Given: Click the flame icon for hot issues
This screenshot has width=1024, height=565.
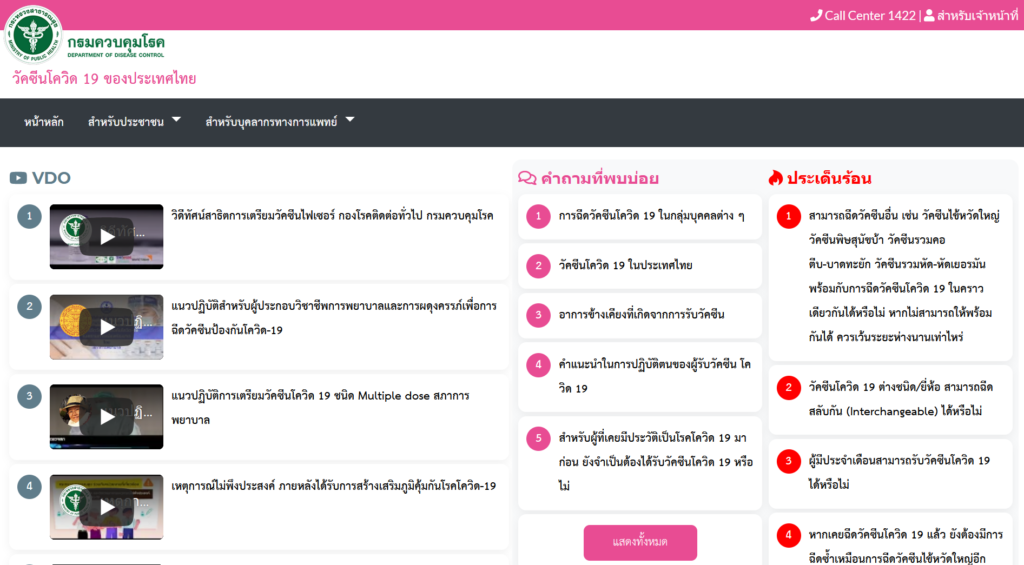Looking at the screenshot, I should 775,178.
